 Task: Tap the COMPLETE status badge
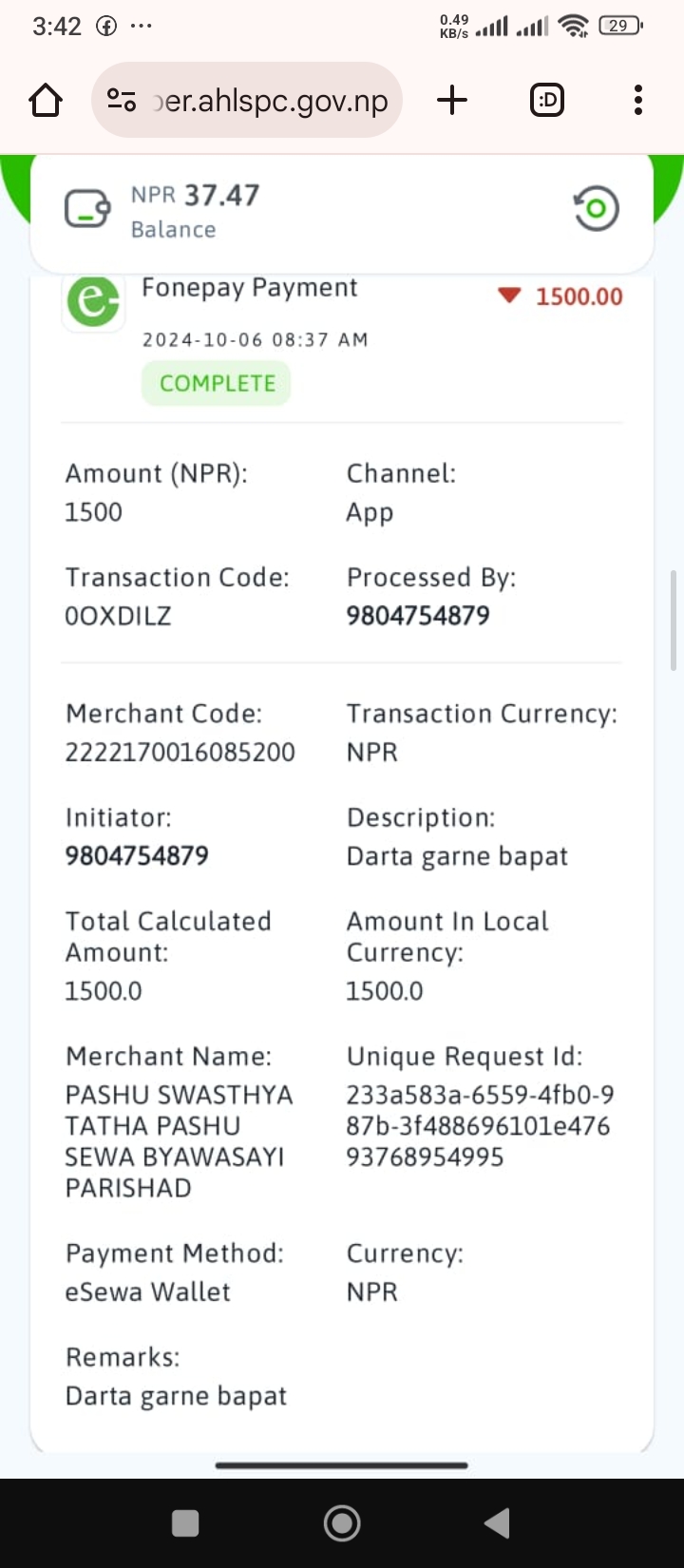[217, 383]
